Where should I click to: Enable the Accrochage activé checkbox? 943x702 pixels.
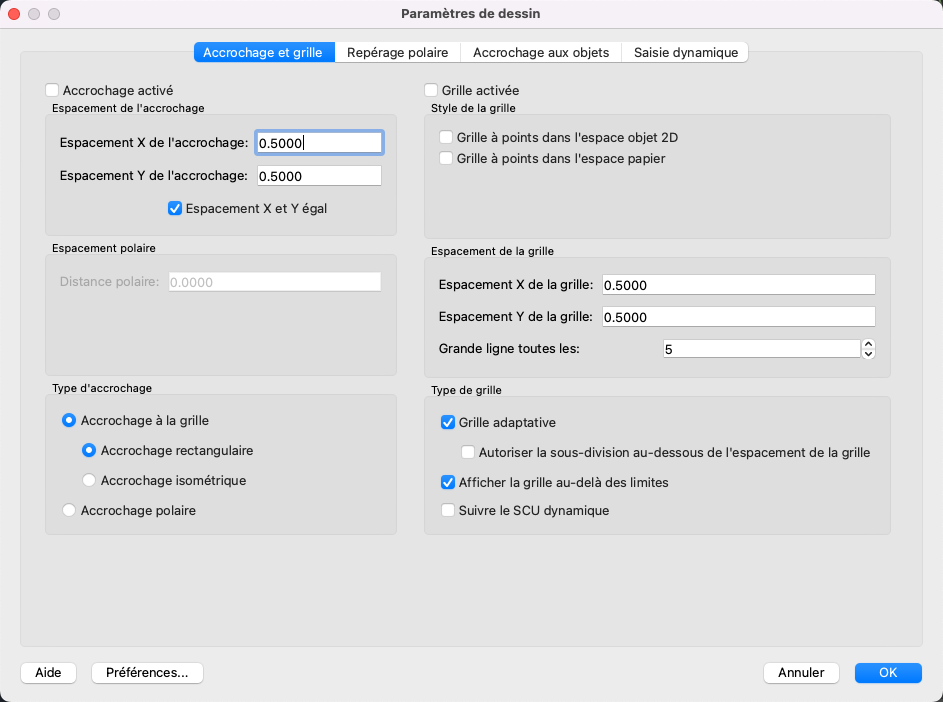[53, 90]
